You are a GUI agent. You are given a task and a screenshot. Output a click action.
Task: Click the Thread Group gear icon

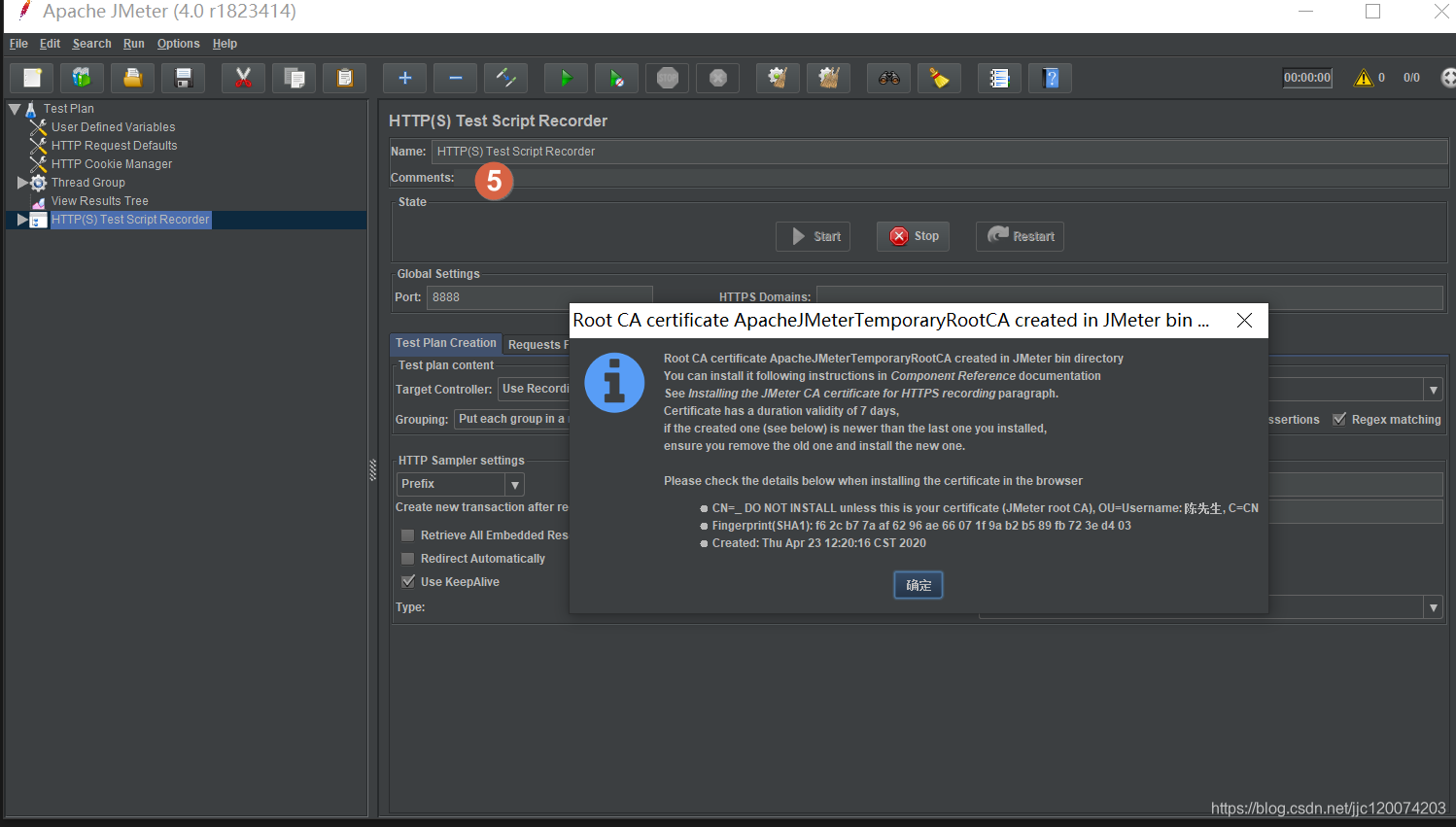point(38,183)
